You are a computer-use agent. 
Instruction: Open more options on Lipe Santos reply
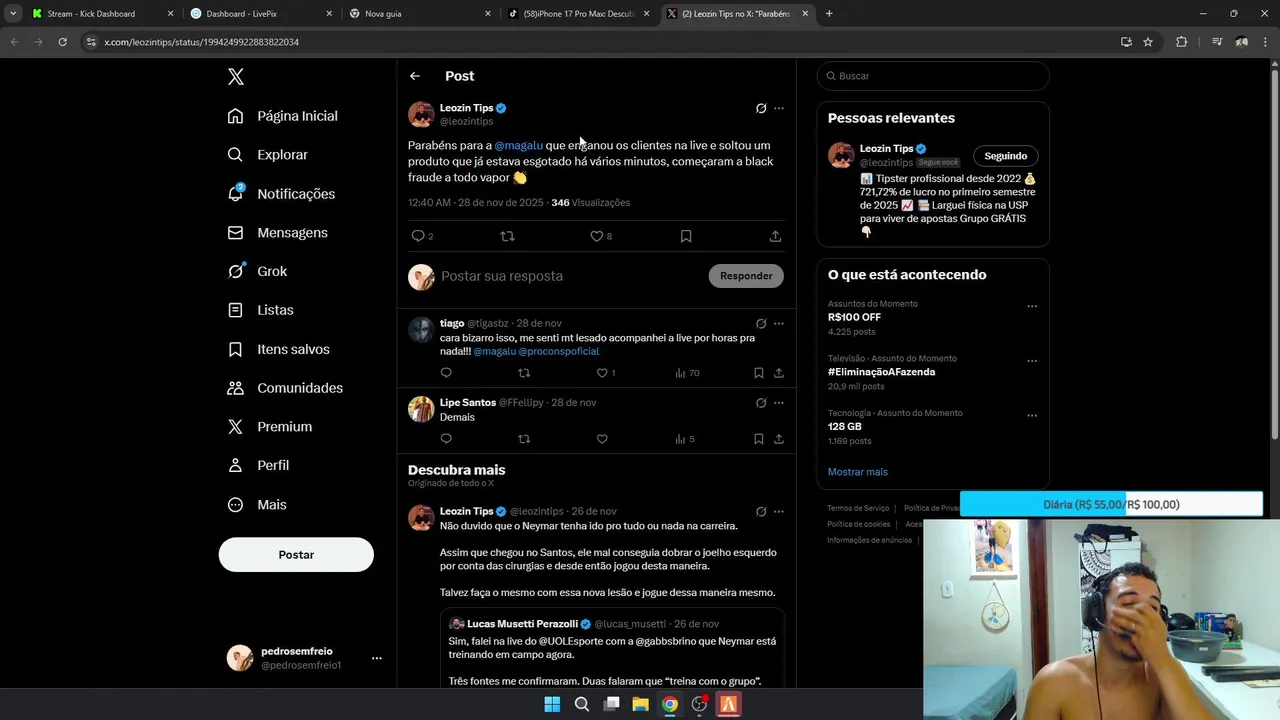coord(779,403)
